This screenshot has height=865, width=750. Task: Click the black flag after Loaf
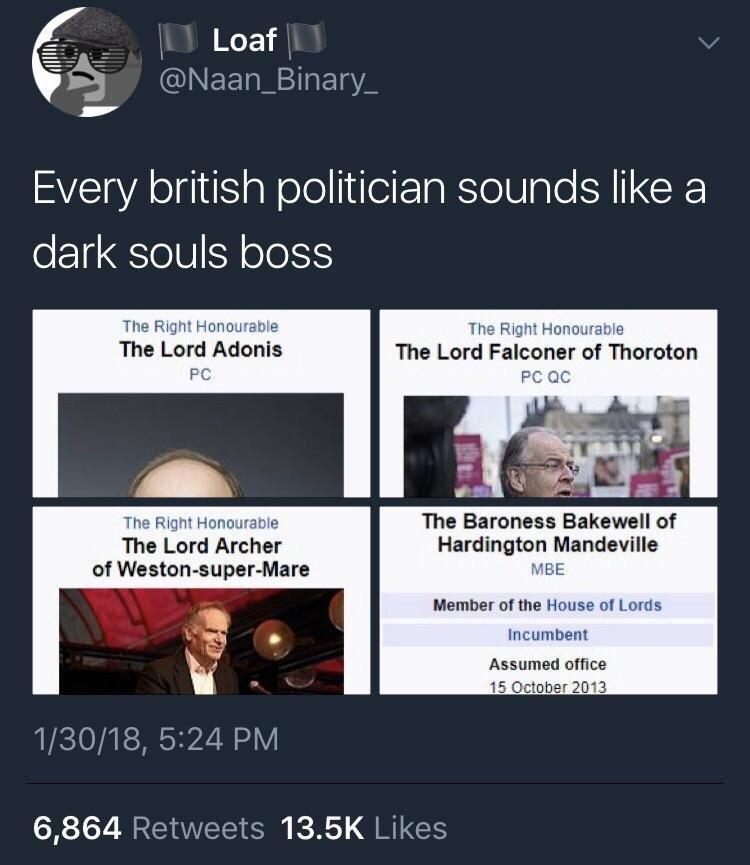[x=306, y=41]
